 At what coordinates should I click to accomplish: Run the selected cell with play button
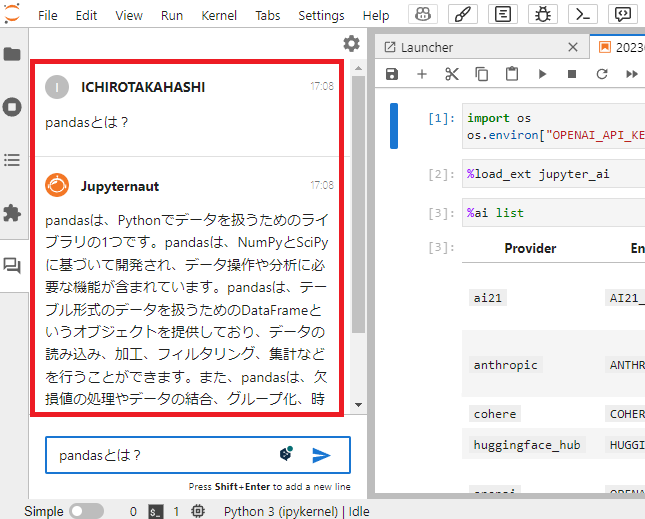pos(542,74)
